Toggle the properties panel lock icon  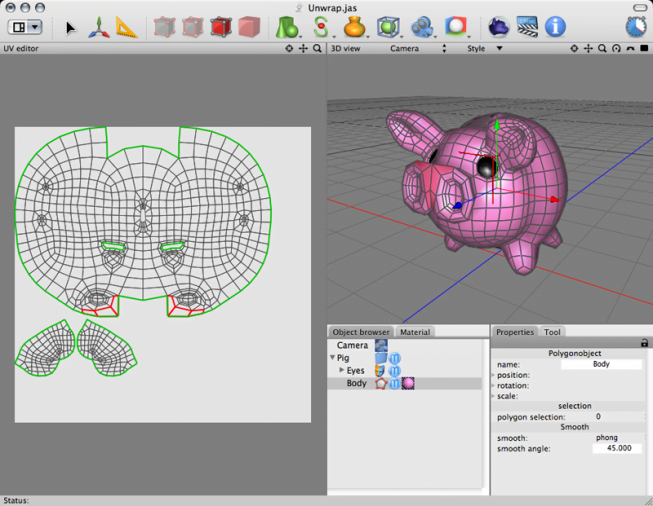point(644,343)
